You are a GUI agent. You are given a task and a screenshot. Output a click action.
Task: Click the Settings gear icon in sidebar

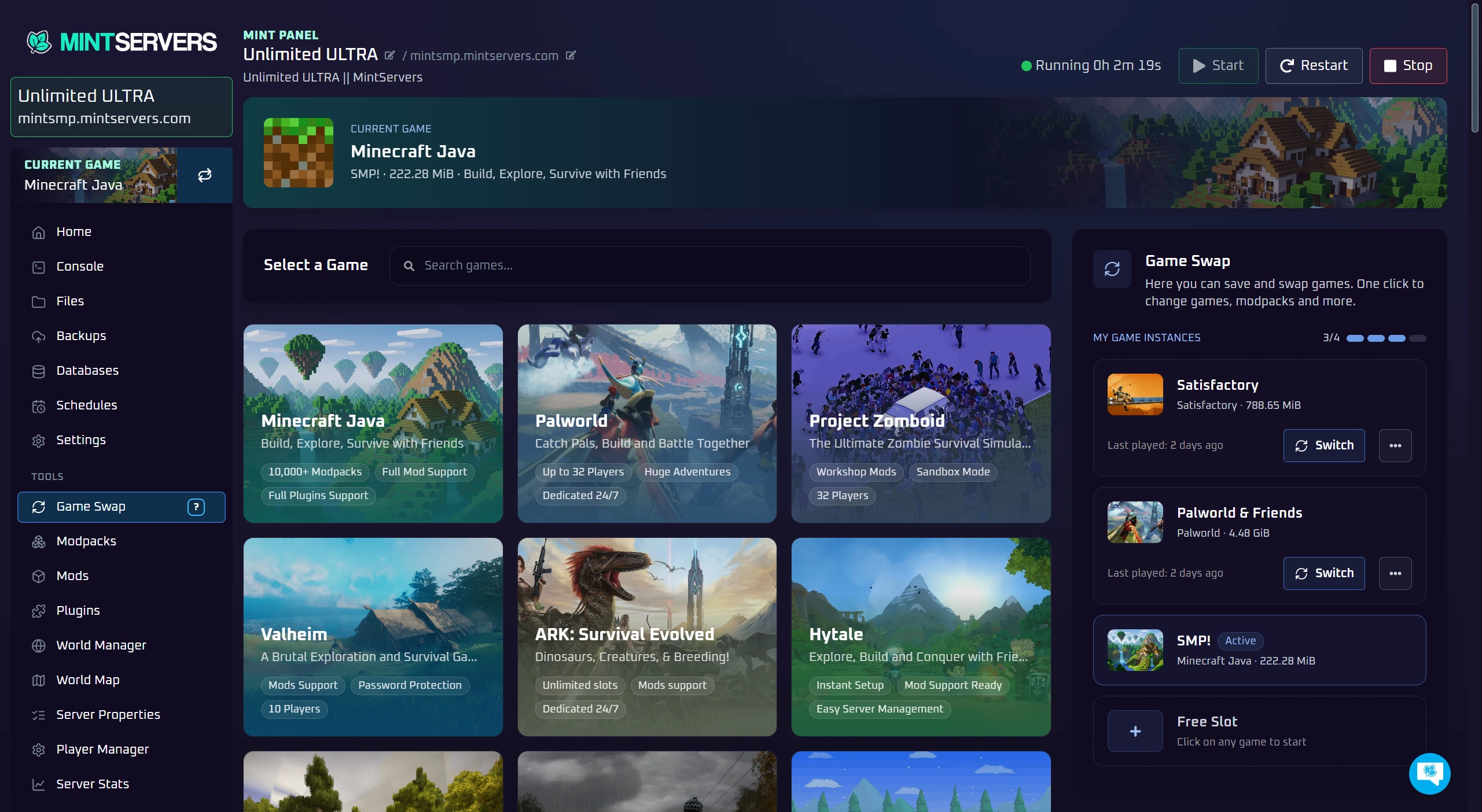tap(39, 441)
